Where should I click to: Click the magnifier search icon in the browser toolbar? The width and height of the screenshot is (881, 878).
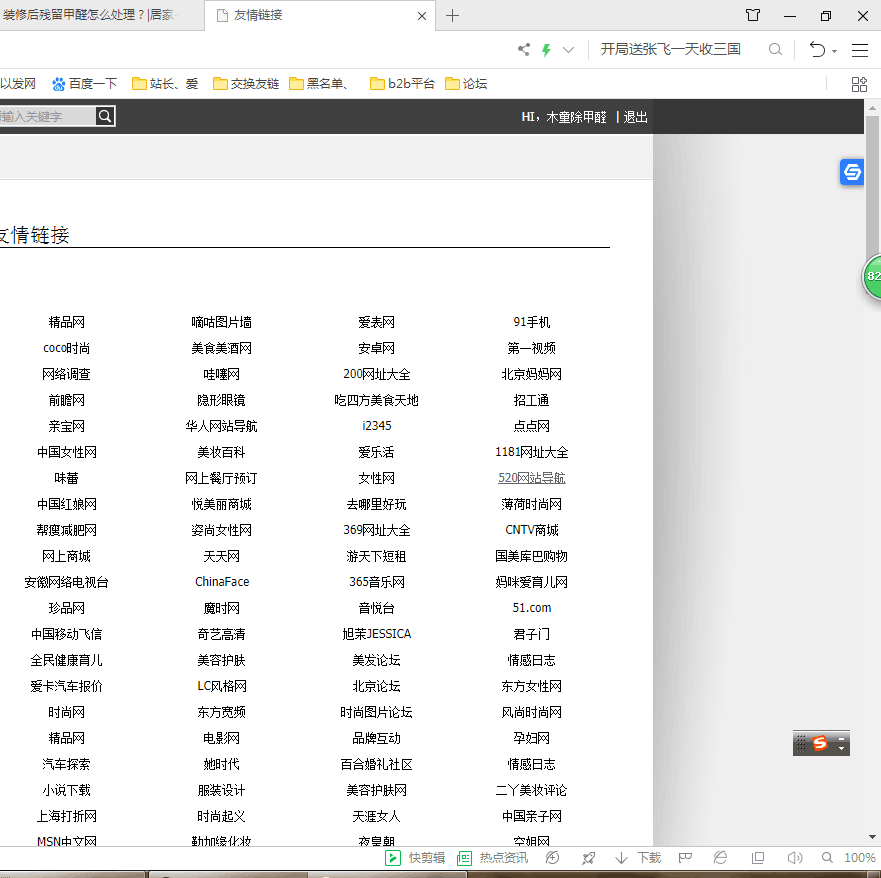pyautogui.click(x=775, y=49)
